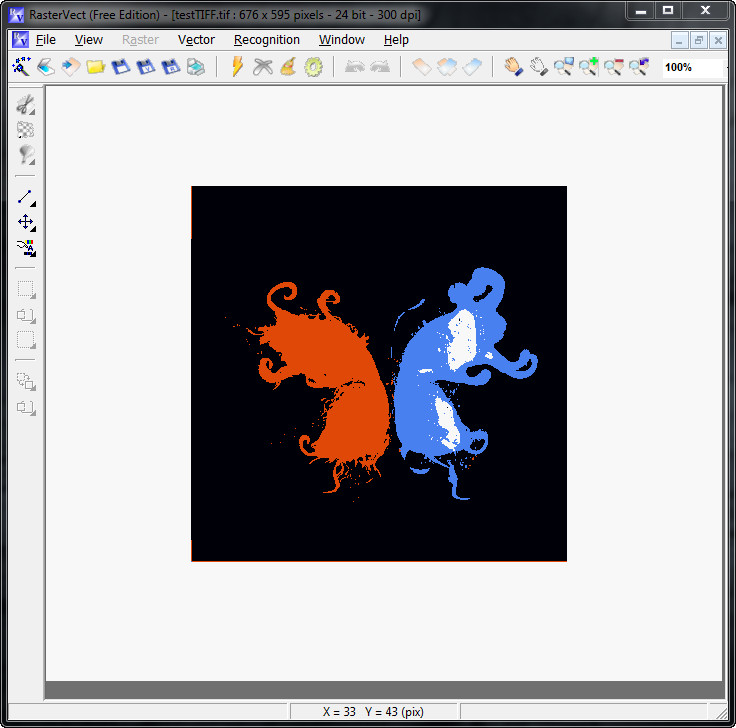Zoom in with the green plus magnifier
736x728 pixels.
point(589,67)
